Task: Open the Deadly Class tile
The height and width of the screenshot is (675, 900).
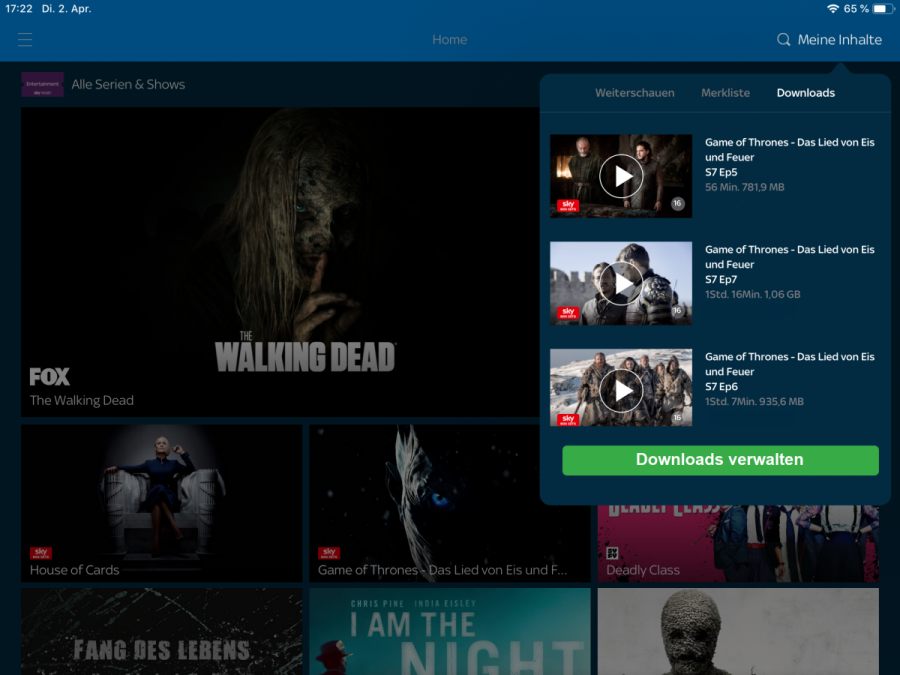Action: click(x=738, y=544)
